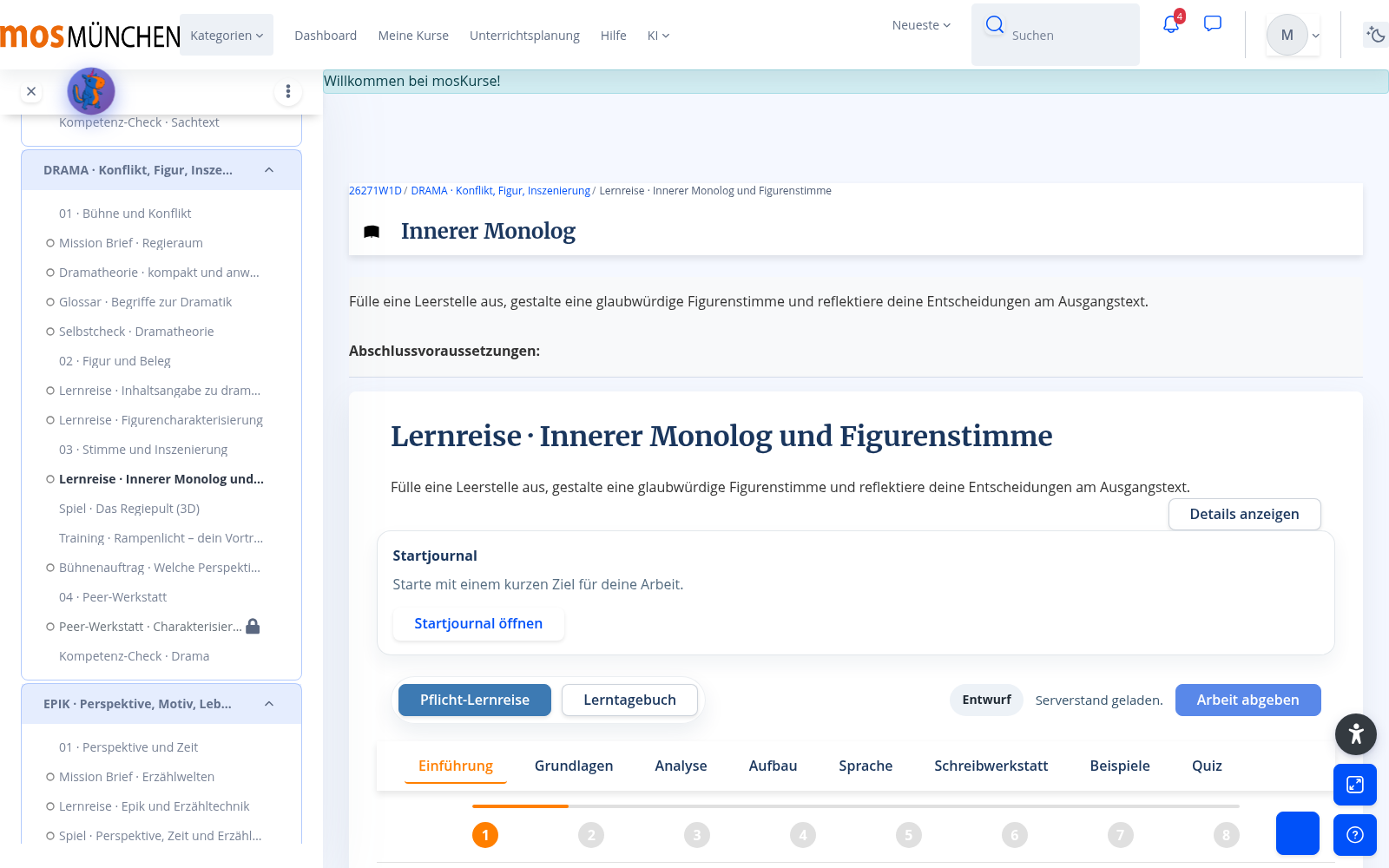The height and width of the screenshot is (868, 1389).
Task: Open the Quiz tab
Action: 1207,766
